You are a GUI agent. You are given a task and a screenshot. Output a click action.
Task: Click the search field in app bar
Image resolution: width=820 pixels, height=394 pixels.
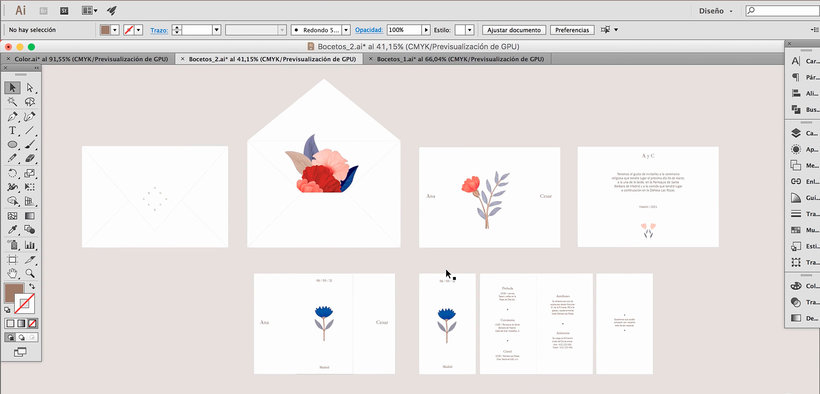(782, 10)
